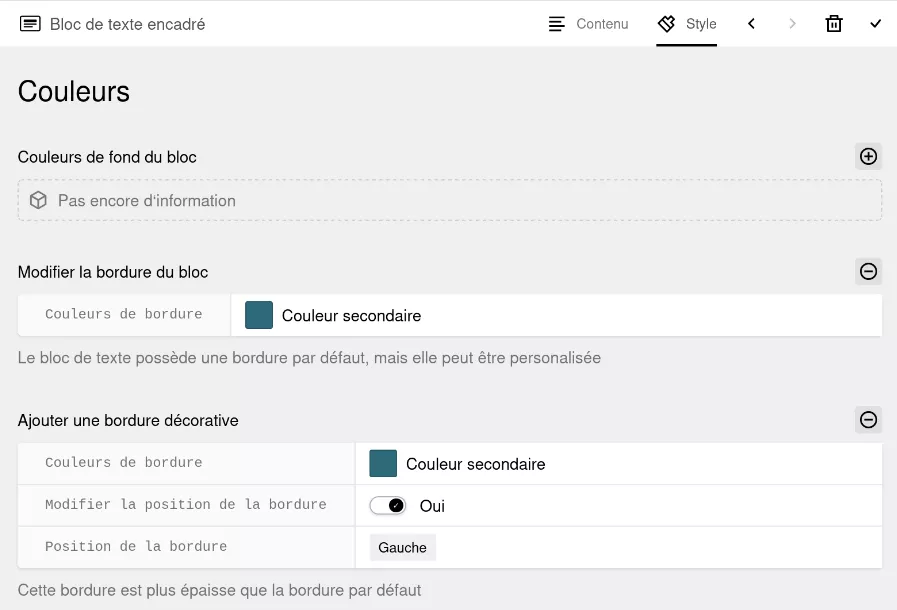Collapse Ajouter une bordure décorative section
This screenshot has height=610, width=897.
(x=868, y=419)
